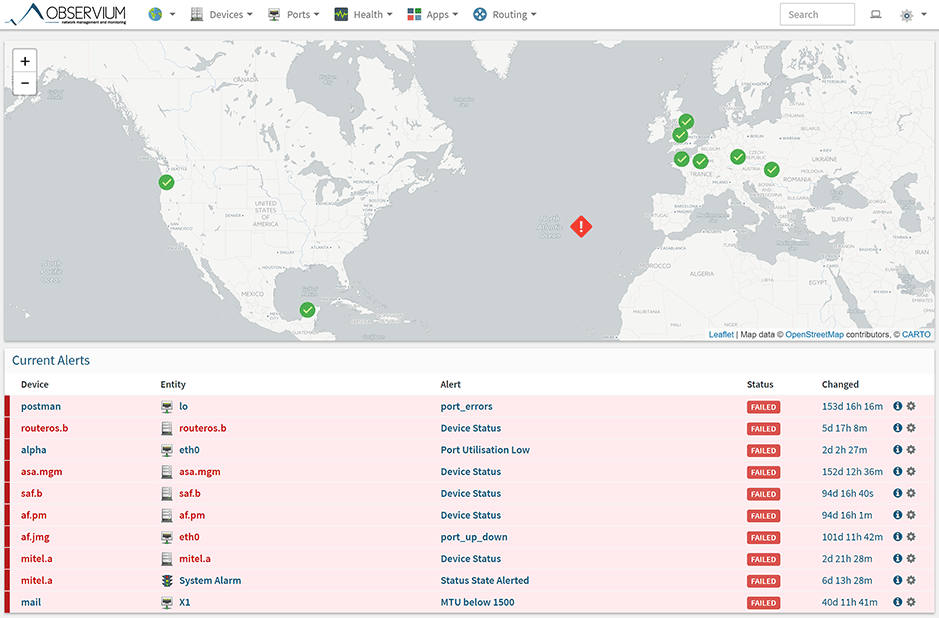Expand the globe dropdown menu
Screen dimensions: 939x618
(162, 15)
